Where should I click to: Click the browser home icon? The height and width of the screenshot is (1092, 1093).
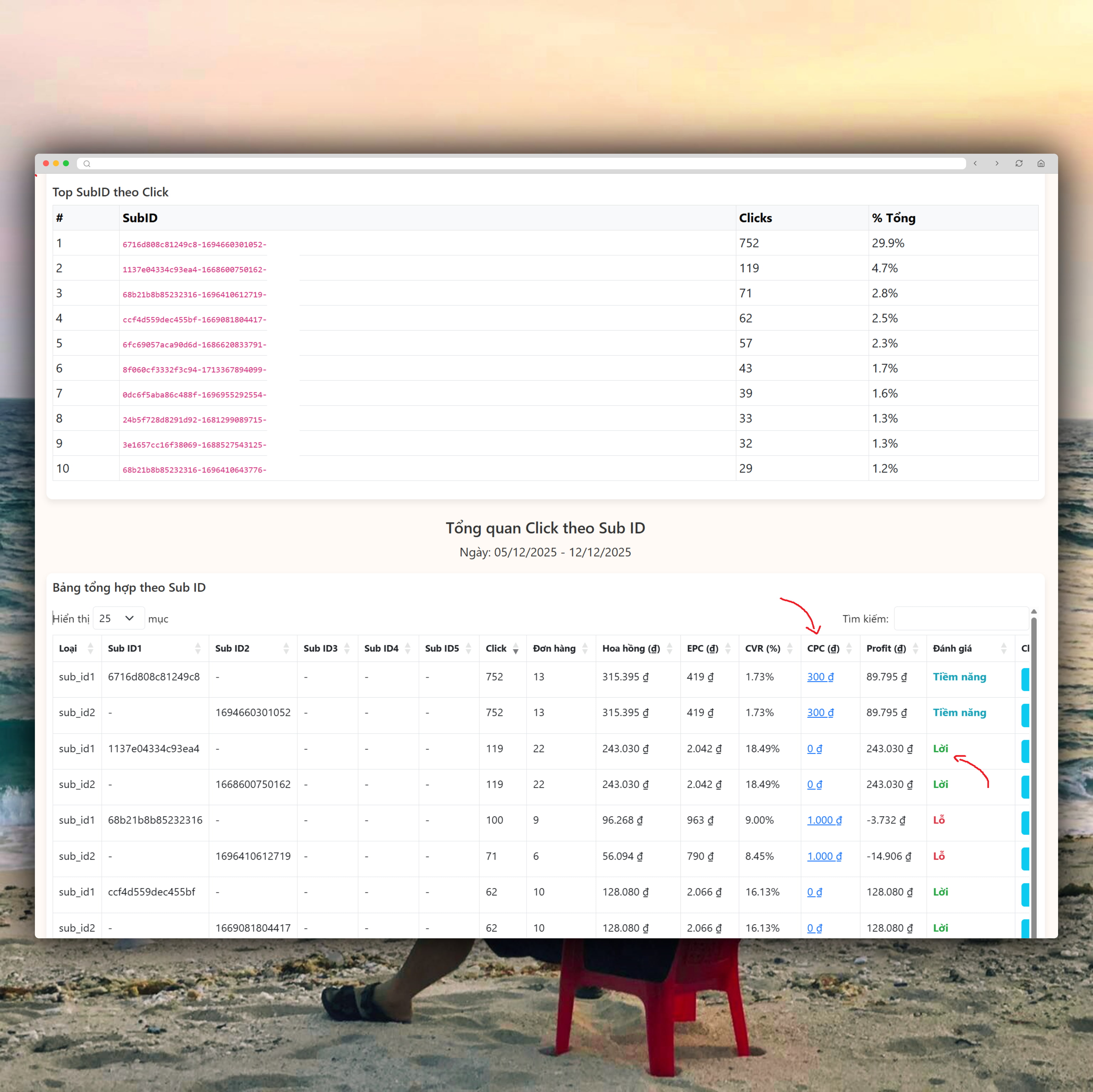pos(1041,164)
